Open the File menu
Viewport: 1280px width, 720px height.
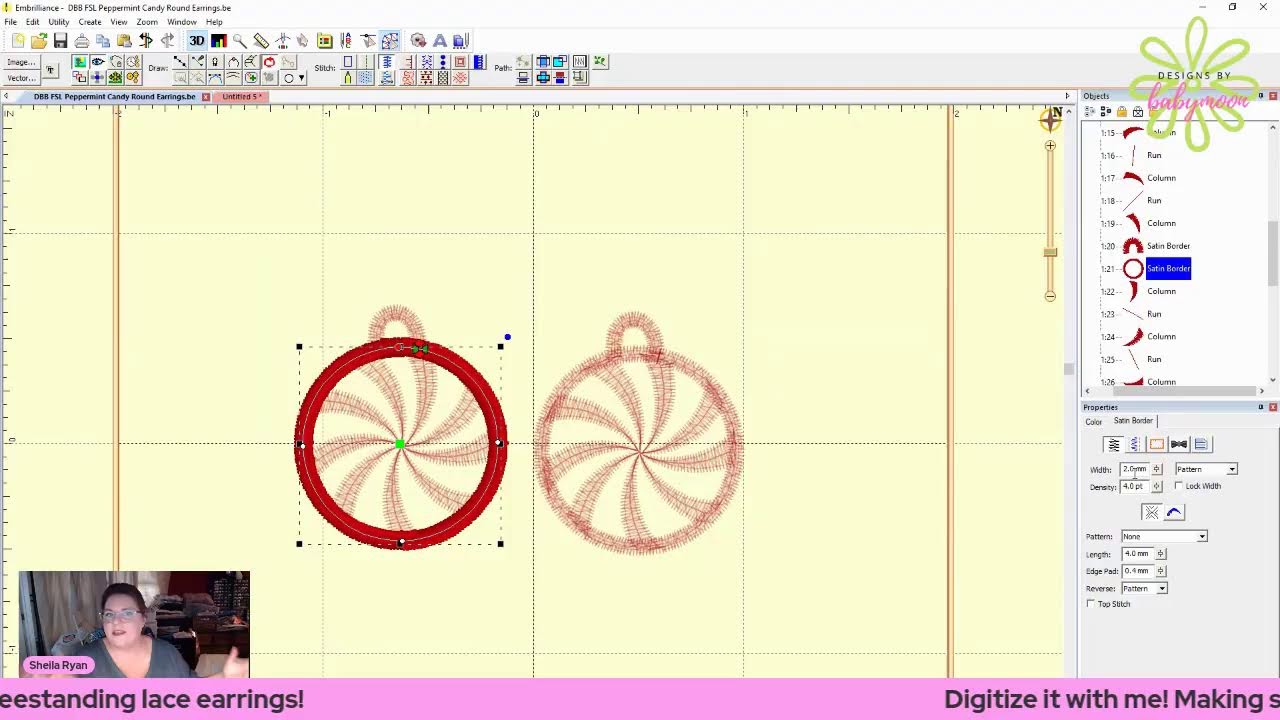[x=10, y=22]
